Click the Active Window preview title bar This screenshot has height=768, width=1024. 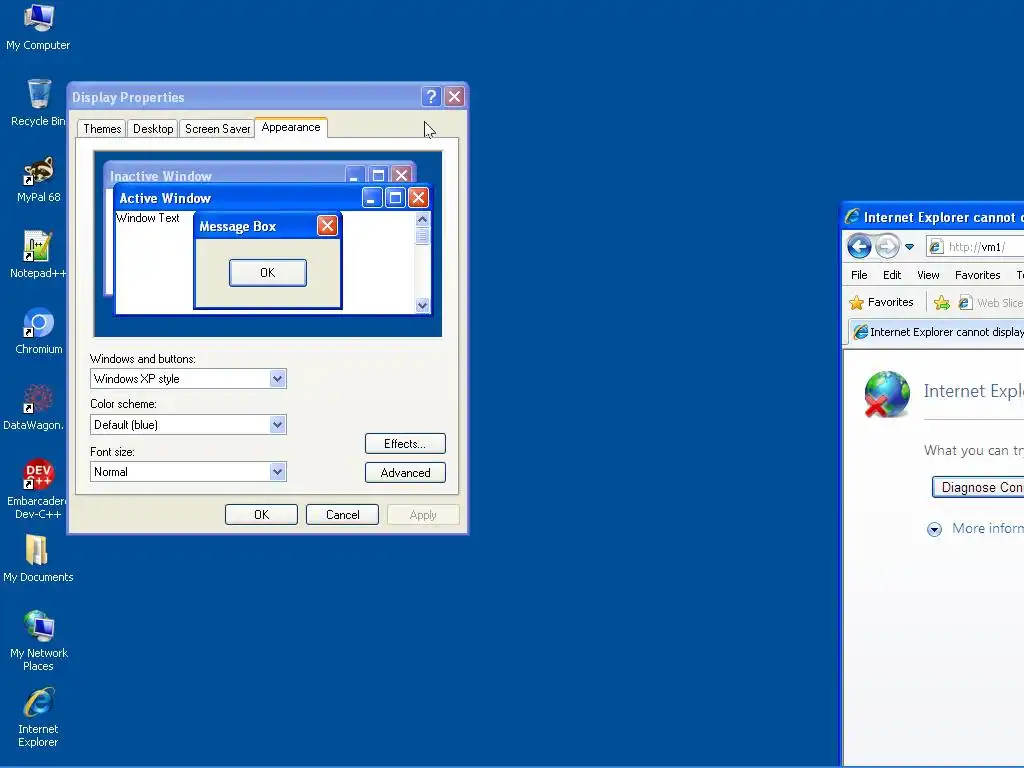238,198
